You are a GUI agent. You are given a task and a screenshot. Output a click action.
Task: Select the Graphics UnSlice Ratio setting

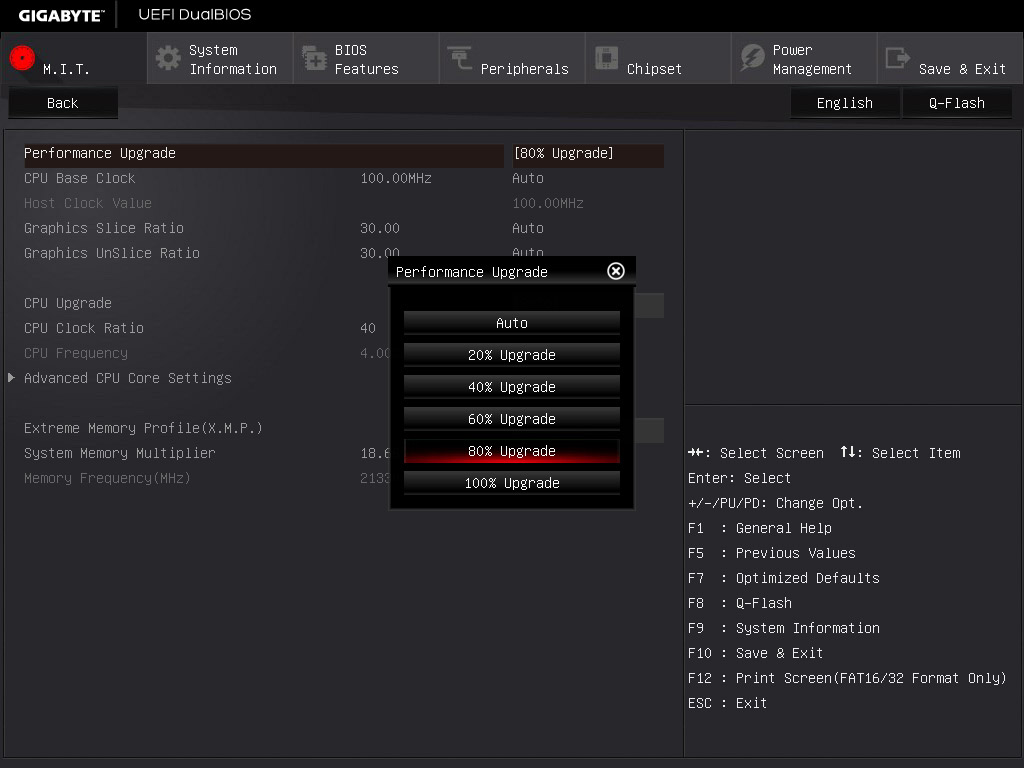click(x=112, y=253)
